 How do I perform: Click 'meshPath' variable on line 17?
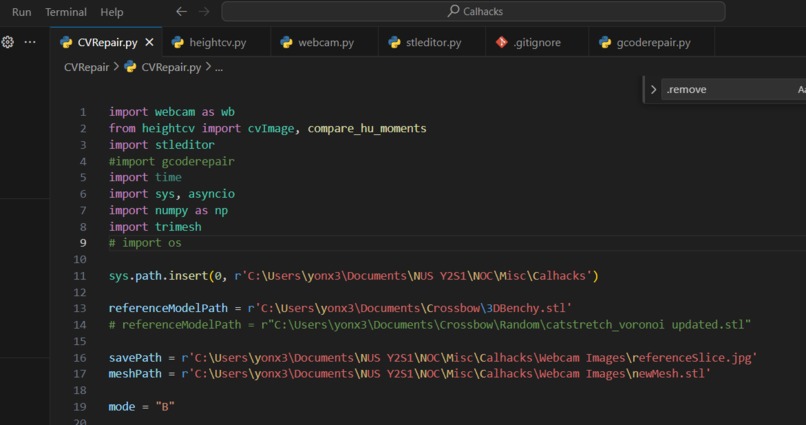pyautogui.click(x=135, y=374)
